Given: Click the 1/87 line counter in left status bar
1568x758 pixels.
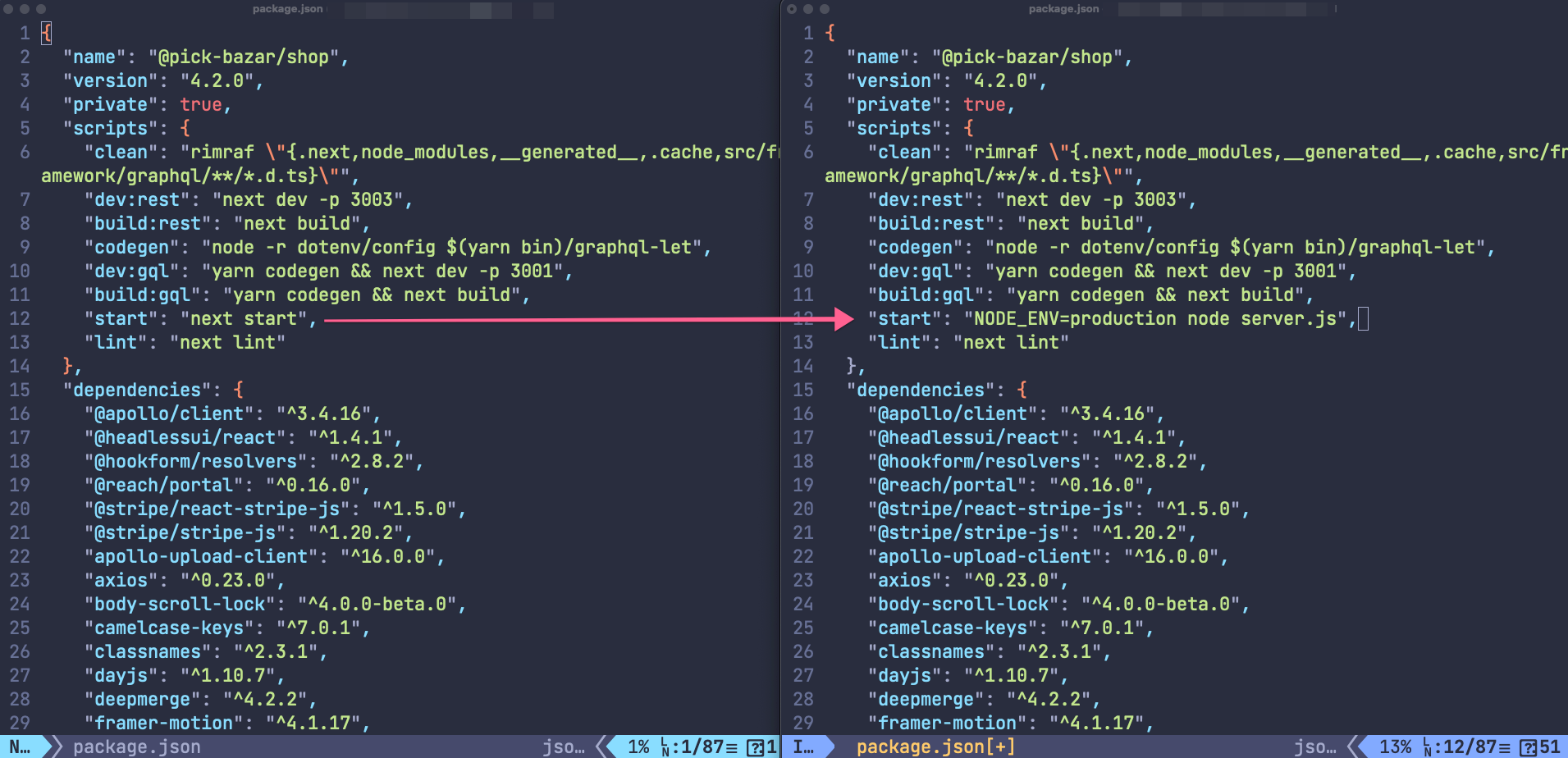Looking at the screenshot, I should [x=702, y=747].
